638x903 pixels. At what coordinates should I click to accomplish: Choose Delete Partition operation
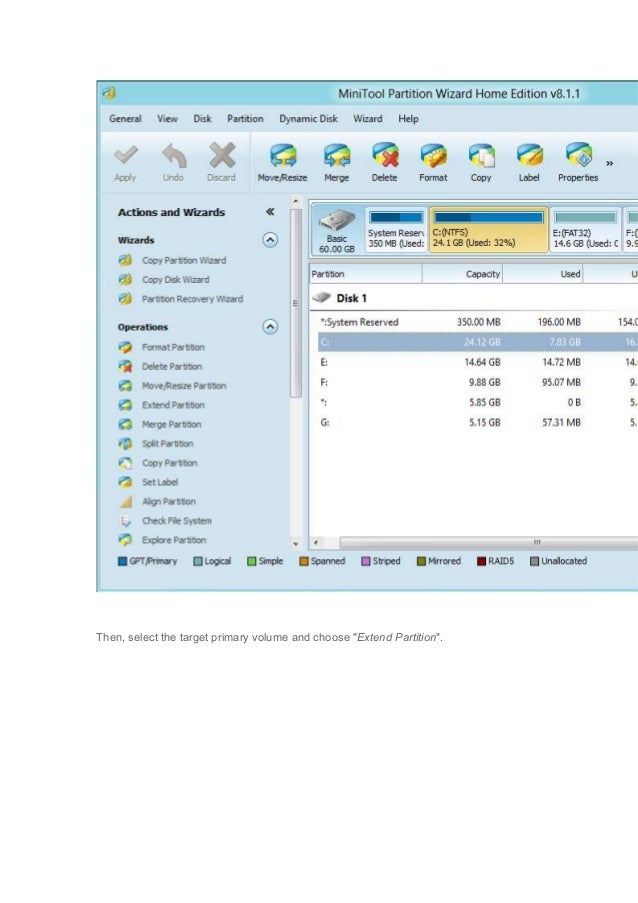pyautogui.click(x=172, y=366)
